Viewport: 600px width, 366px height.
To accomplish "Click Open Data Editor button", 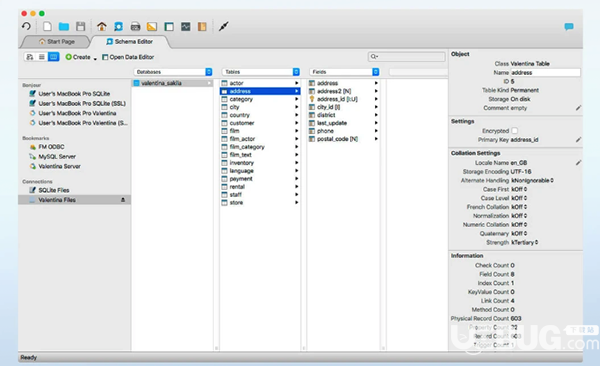I will [x=128, y=57].
